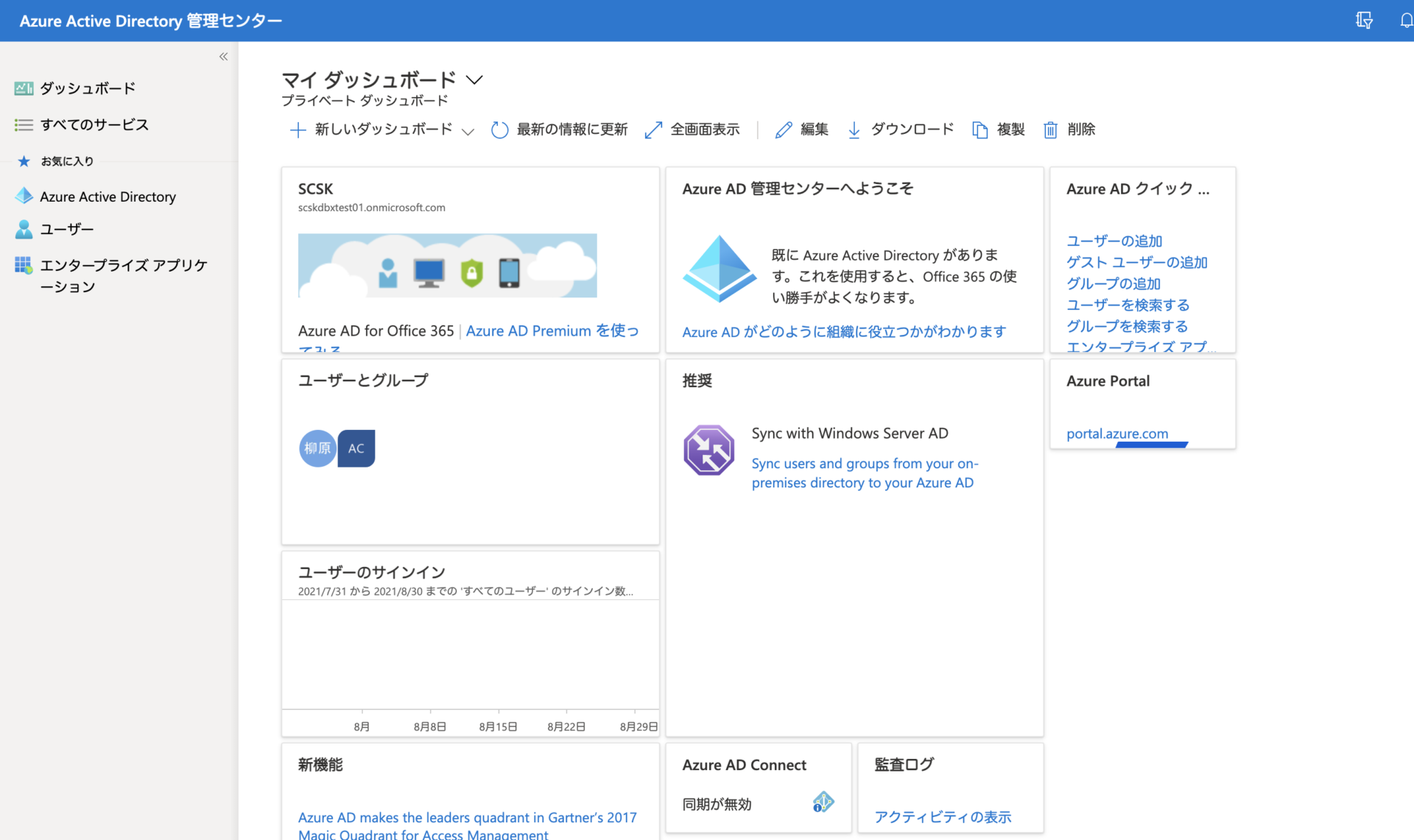Click グループの追加 quick link
This screenshot has width=1414, height=840.
(x=1114, y=283)
